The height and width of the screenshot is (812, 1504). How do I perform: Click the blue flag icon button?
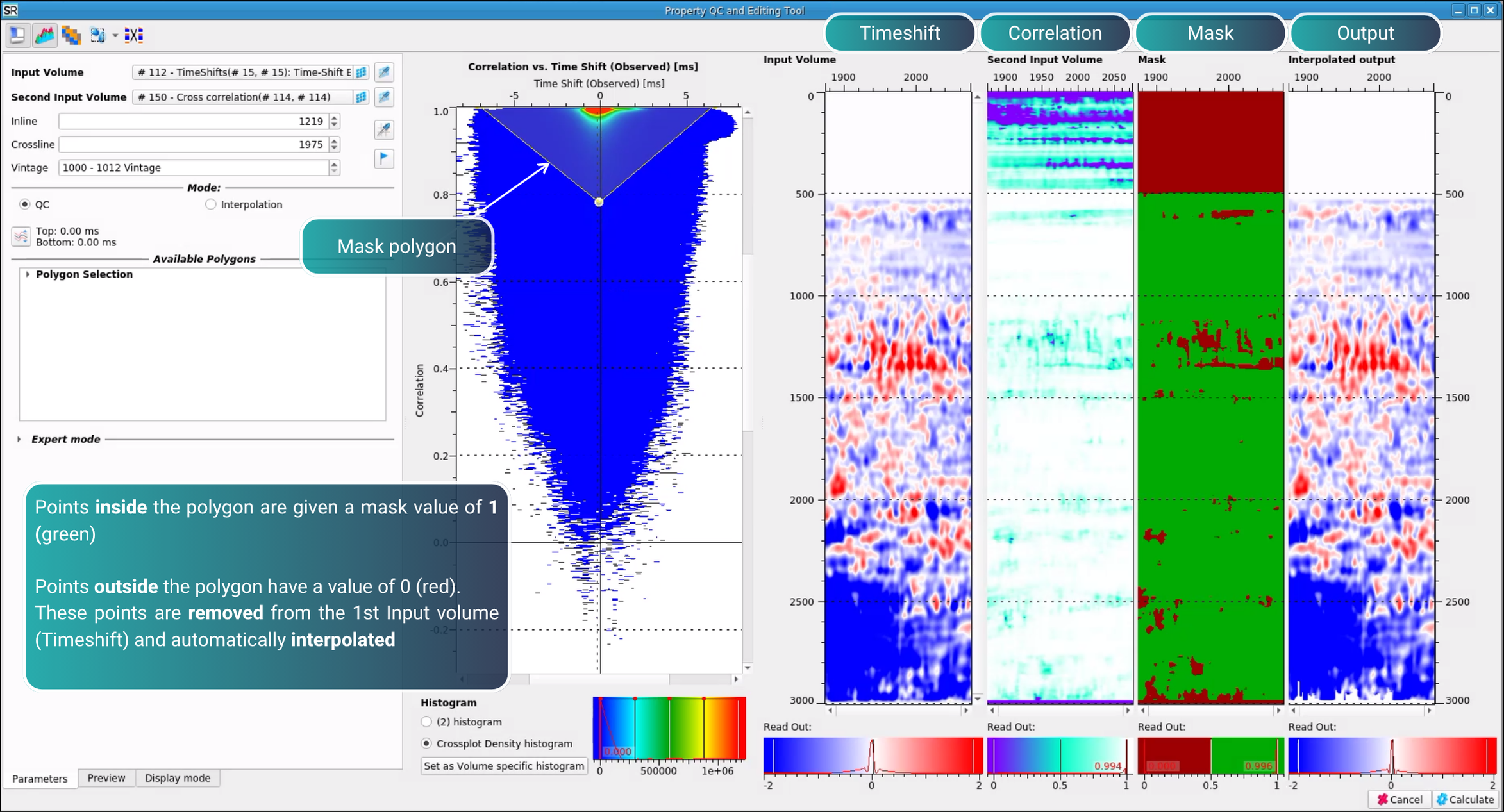(x=383, y=158)
